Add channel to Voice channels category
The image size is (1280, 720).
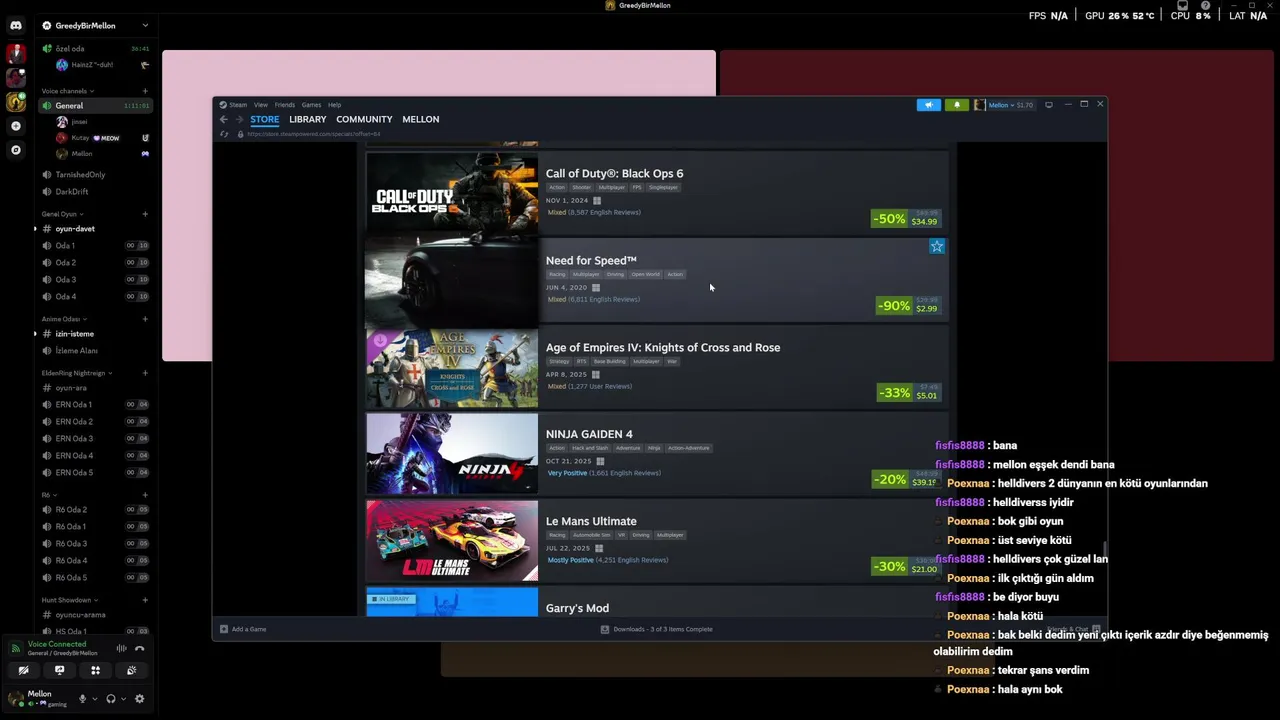[145, 91]
